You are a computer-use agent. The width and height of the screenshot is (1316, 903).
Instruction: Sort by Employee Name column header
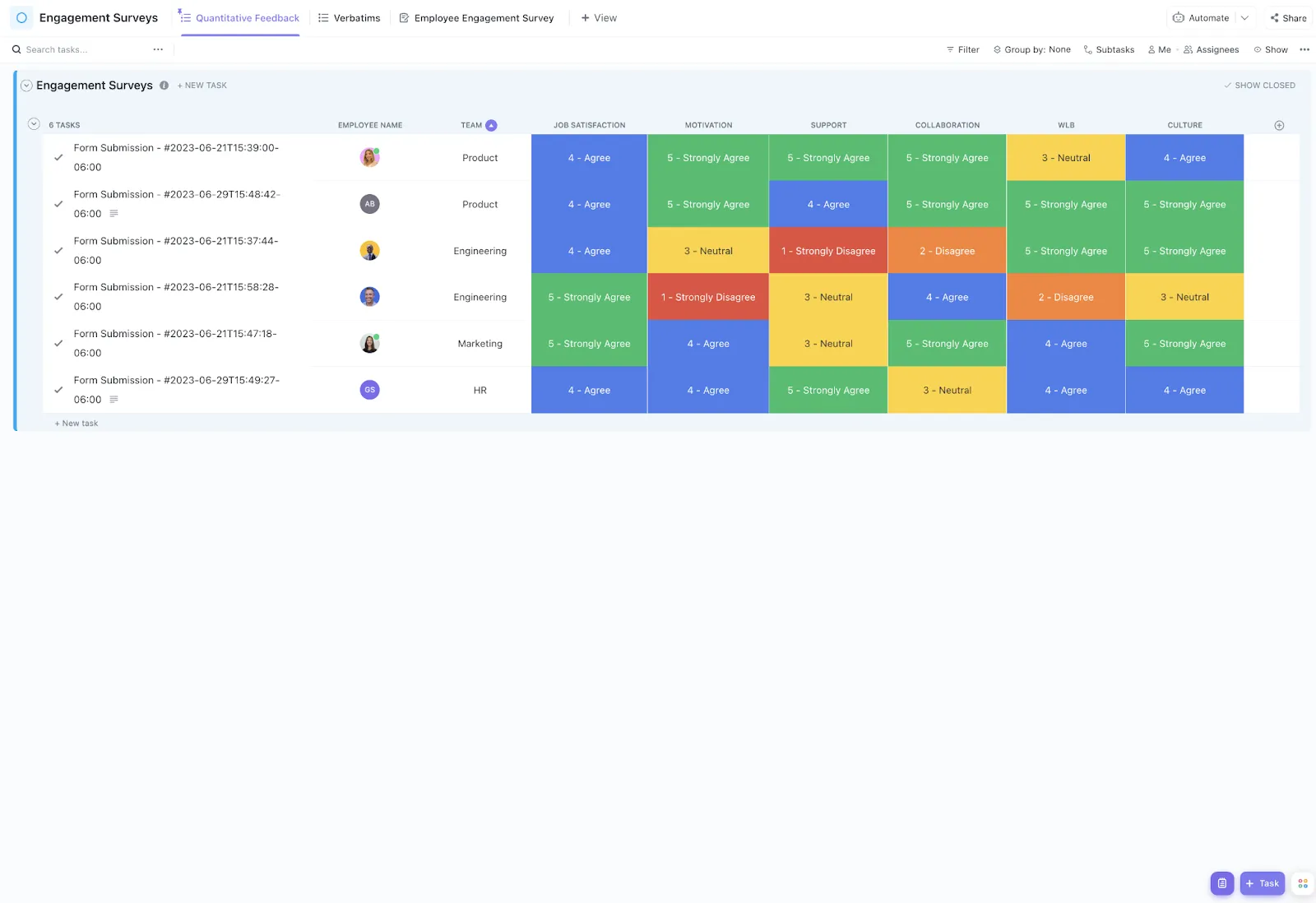(370, 125)
